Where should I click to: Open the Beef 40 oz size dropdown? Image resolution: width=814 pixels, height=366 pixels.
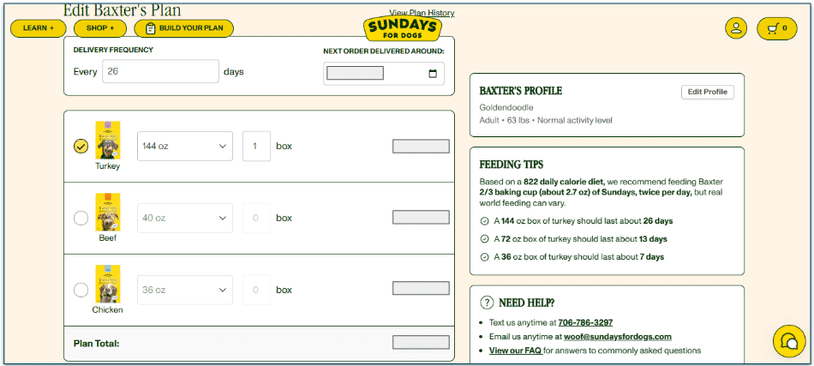(x=185, y=218)
